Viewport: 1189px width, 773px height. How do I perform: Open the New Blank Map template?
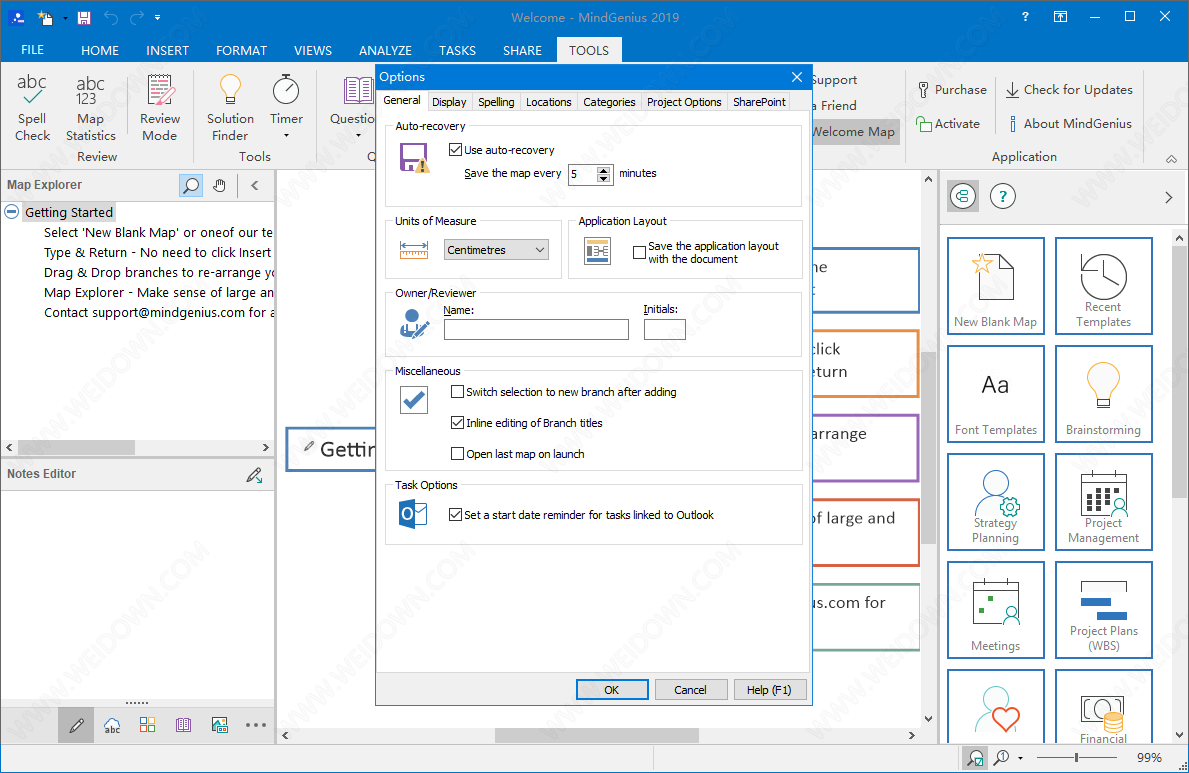point(996,286)
